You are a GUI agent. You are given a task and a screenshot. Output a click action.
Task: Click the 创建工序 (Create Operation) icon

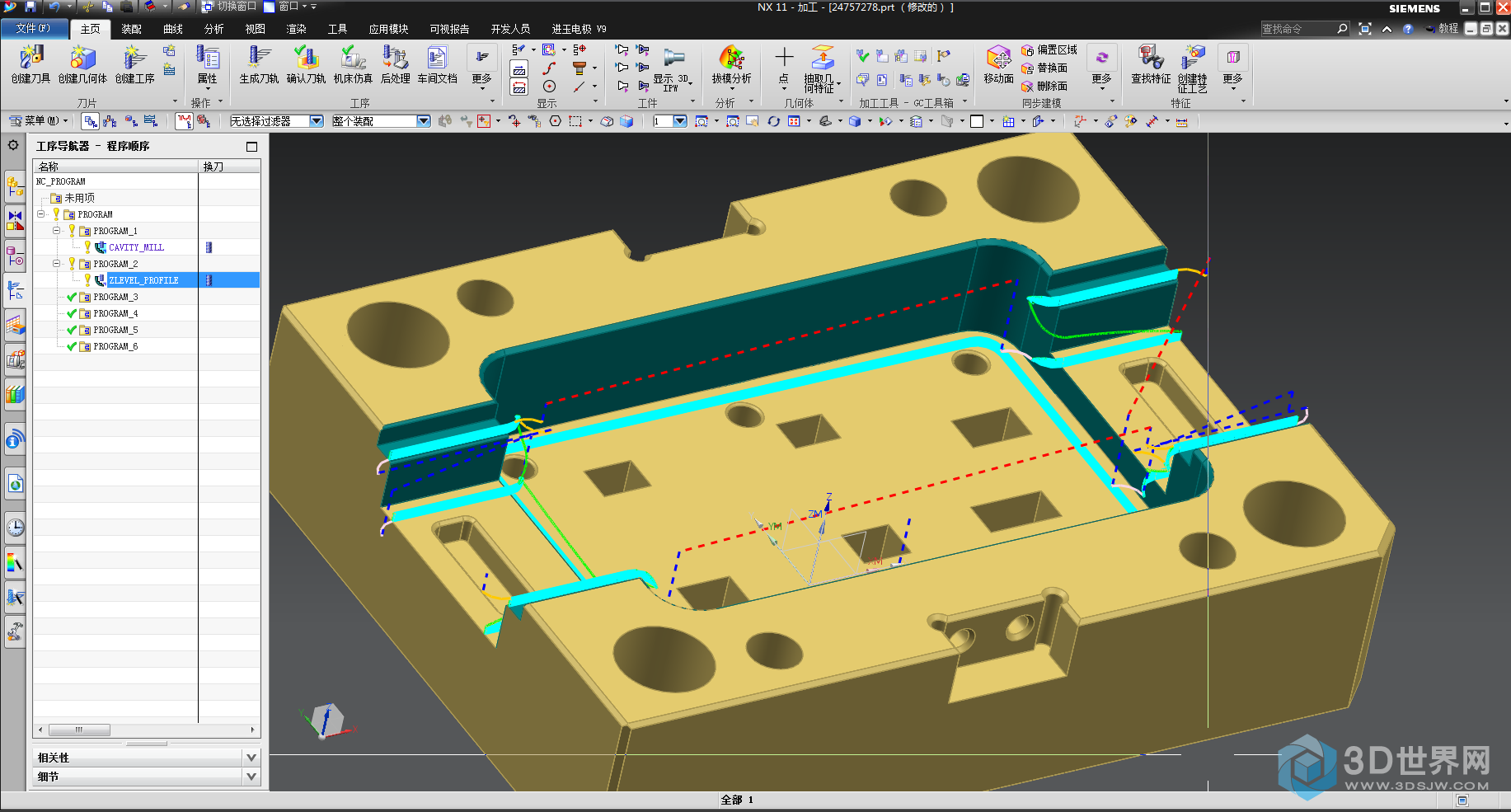point(134,64)
